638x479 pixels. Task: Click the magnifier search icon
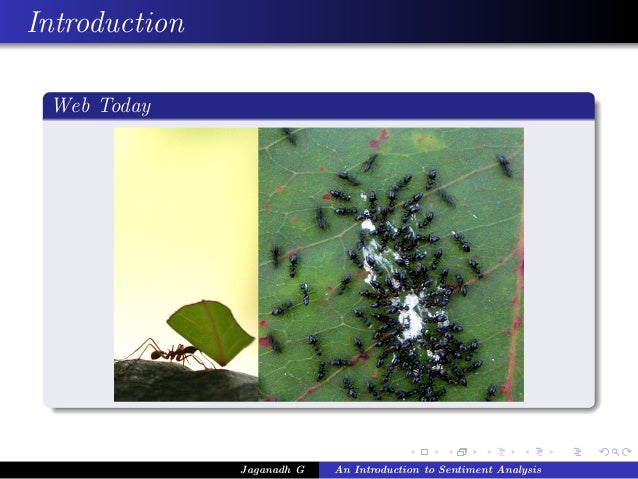[x=615, y=452]
